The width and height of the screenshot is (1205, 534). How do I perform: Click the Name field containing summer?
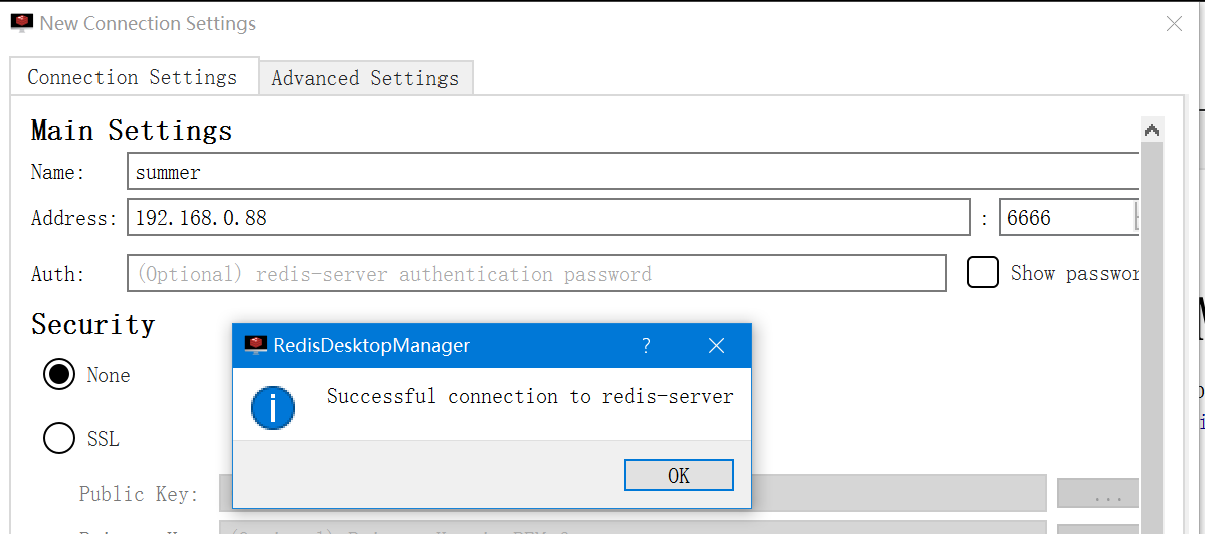click(x=632, y=172)
